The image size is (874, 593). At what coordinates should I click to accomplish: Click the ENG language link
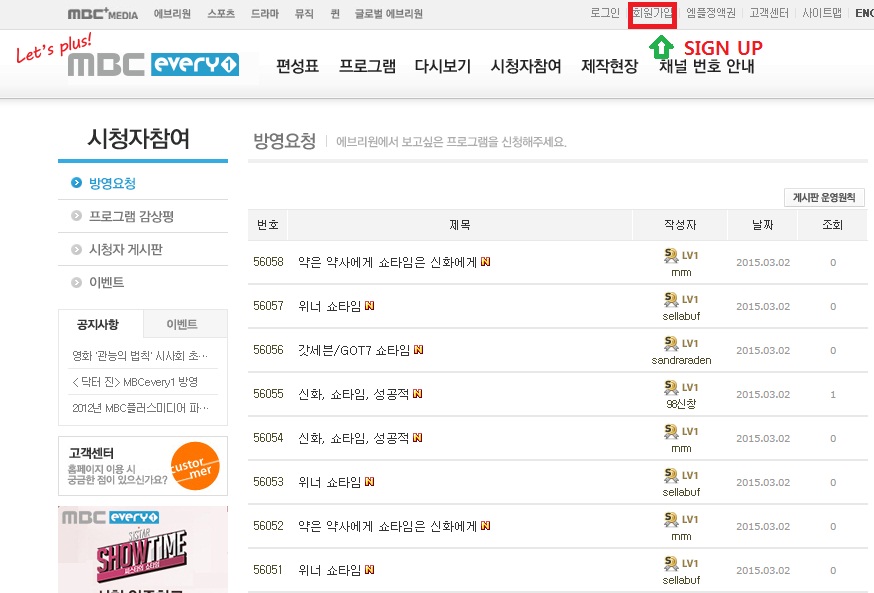pyautogui.click(x=865, y=13)
